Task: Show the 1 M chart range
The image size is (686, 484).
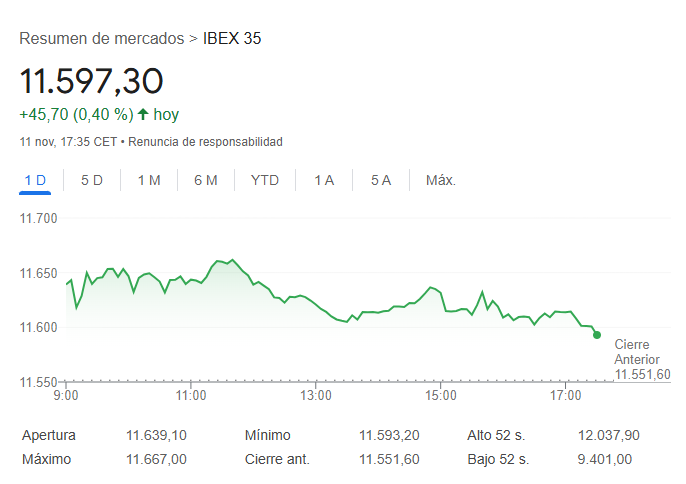Action: [149, 180]
